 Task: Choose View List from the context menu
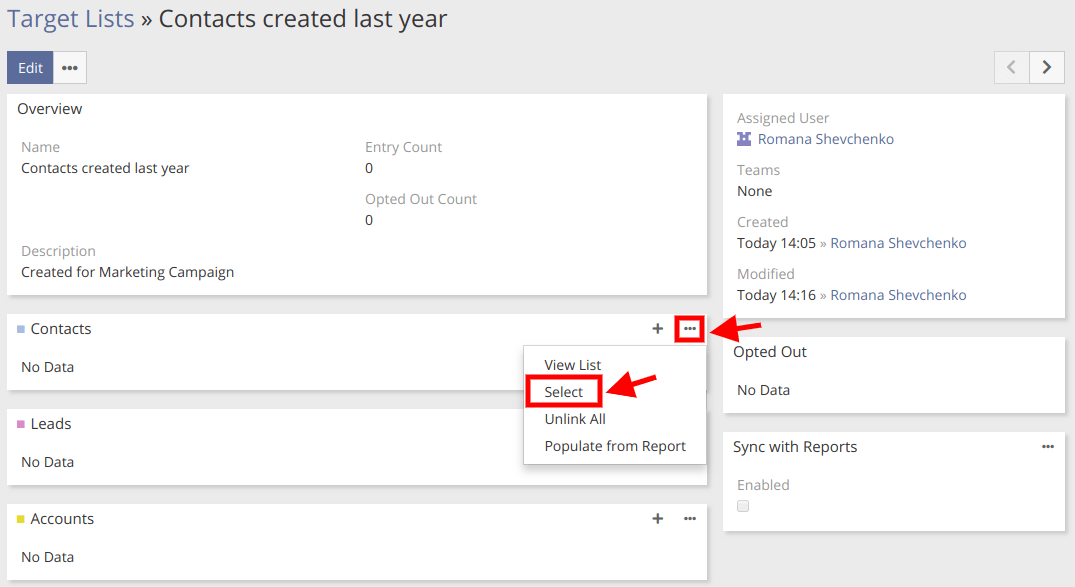[573, 364]
